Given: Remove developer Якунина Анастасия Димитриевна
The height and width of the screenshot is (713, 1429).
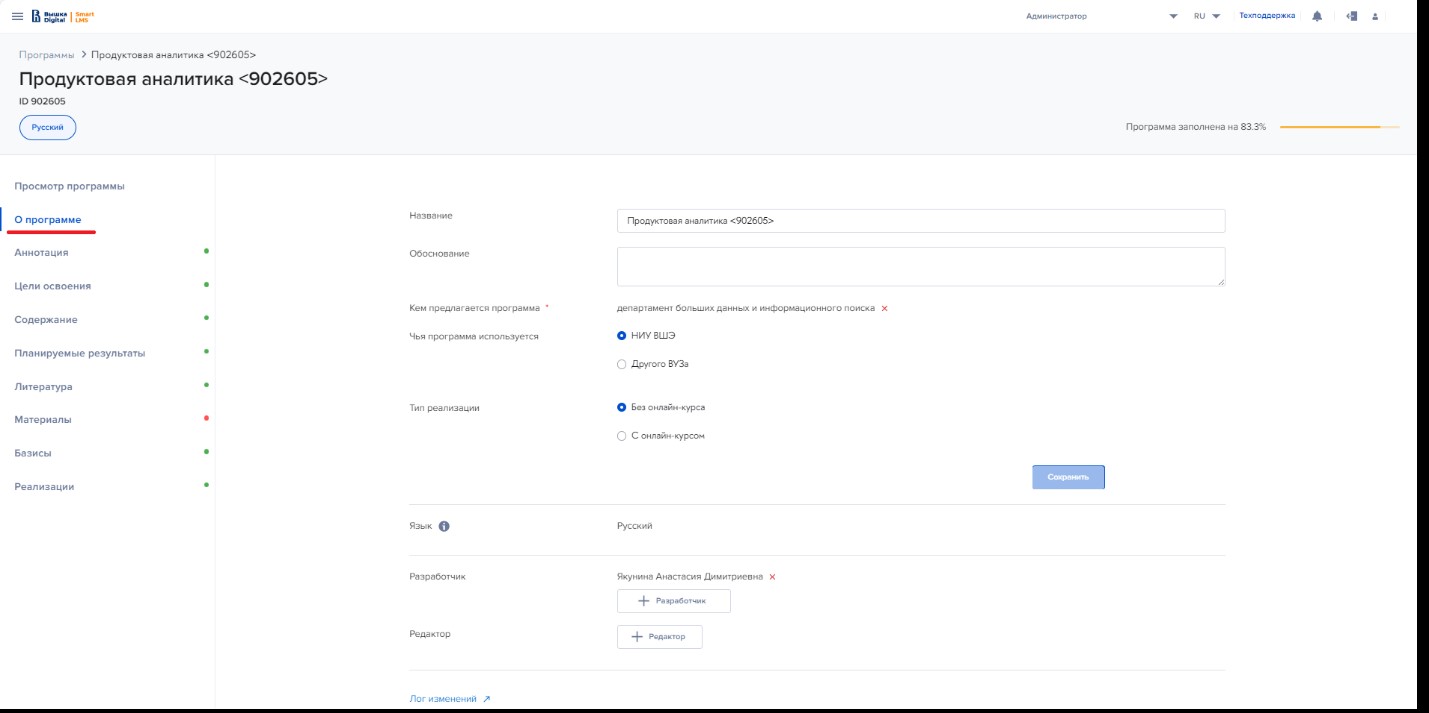Looking at the screenshot, I should (772, 577).
